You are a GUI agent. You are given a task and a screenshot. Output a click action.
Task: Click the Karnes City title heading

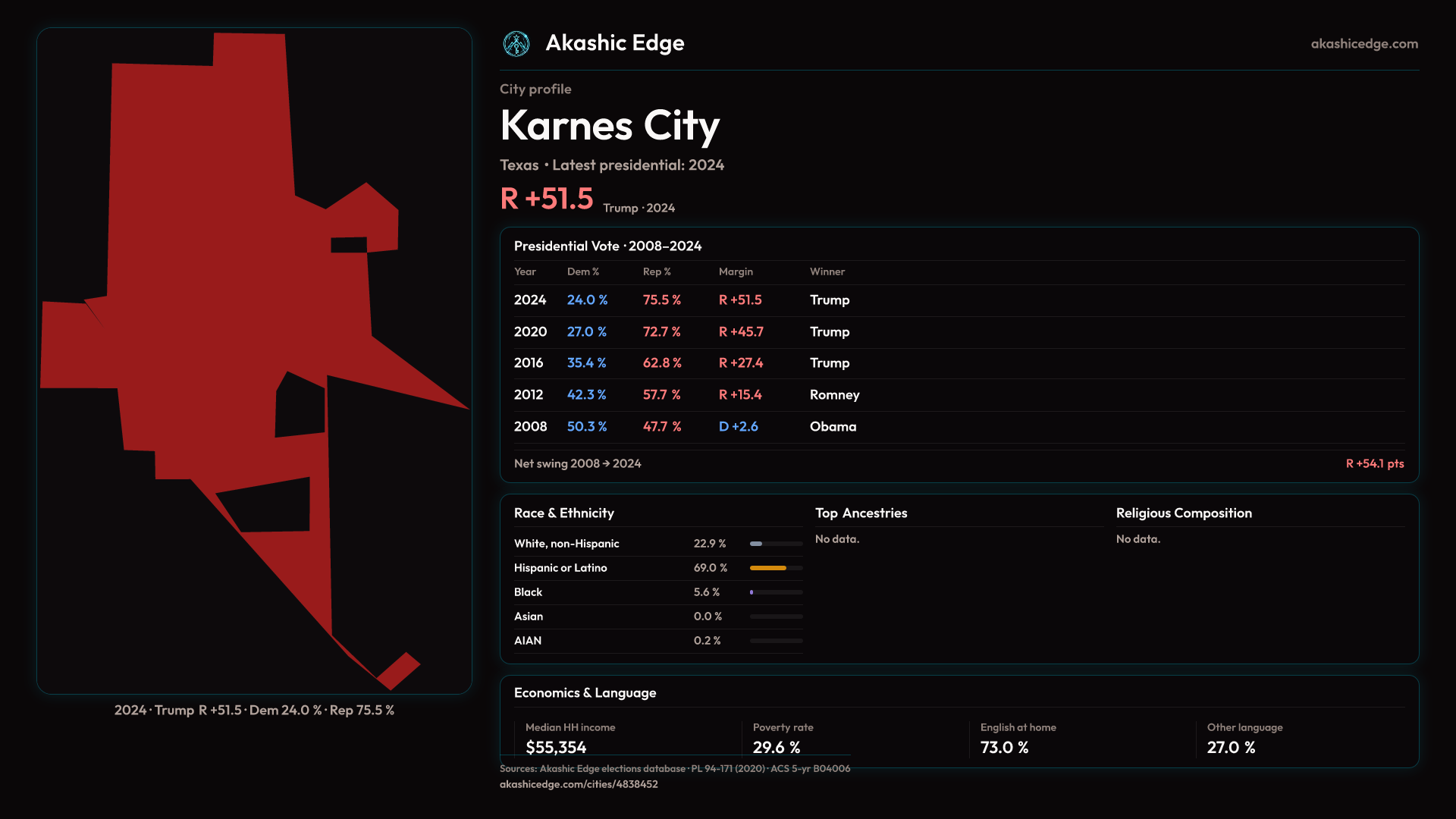610,125
